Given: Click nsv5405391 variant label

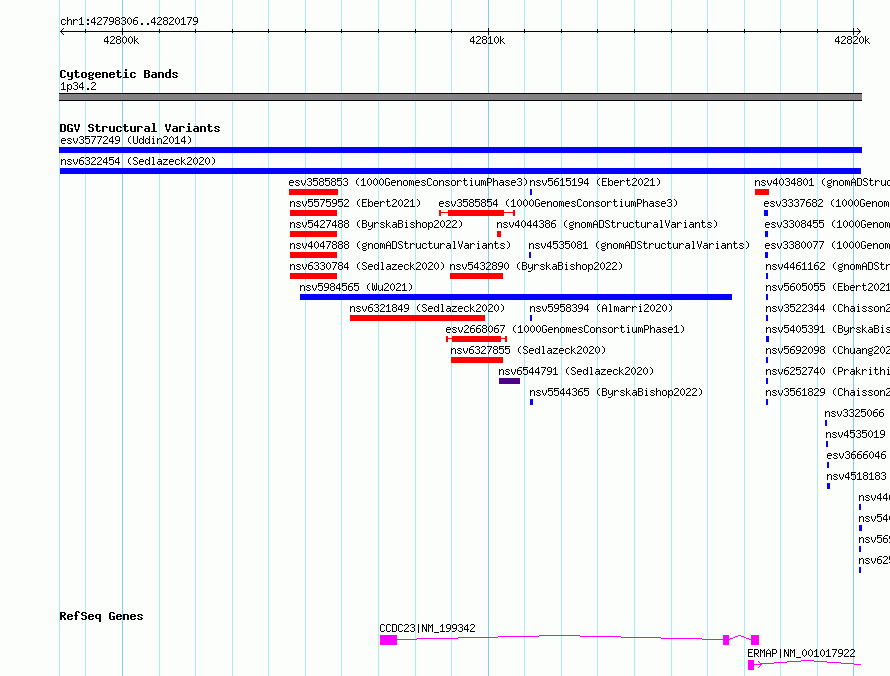Looking at the screenshot, I should click(828, 329).
